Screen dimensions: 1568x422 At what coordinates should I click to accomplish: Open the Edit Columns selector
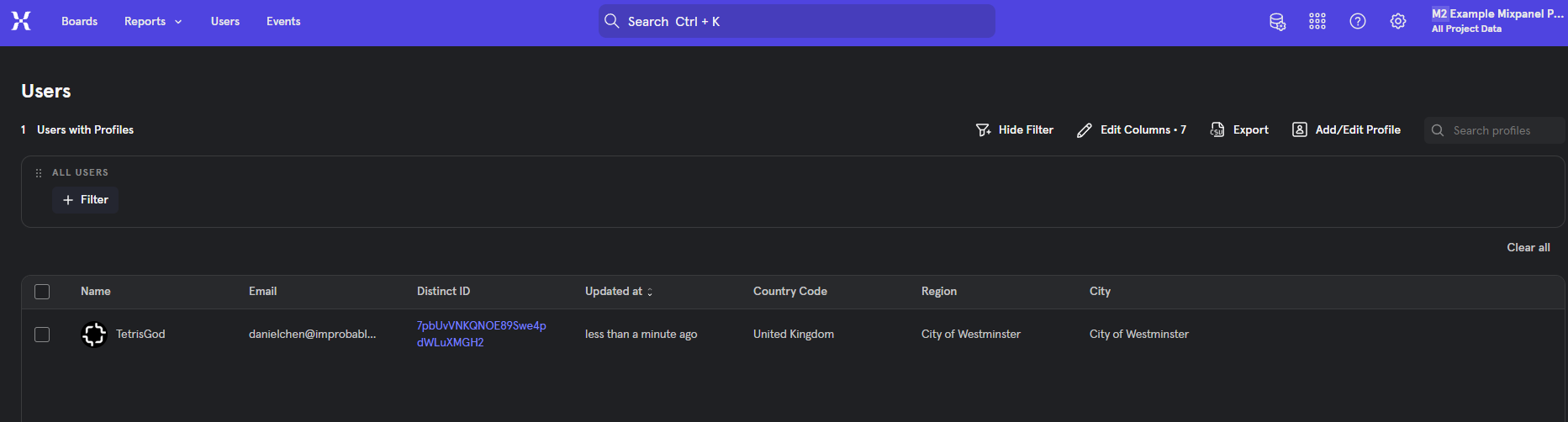[x=1132, y=129]
